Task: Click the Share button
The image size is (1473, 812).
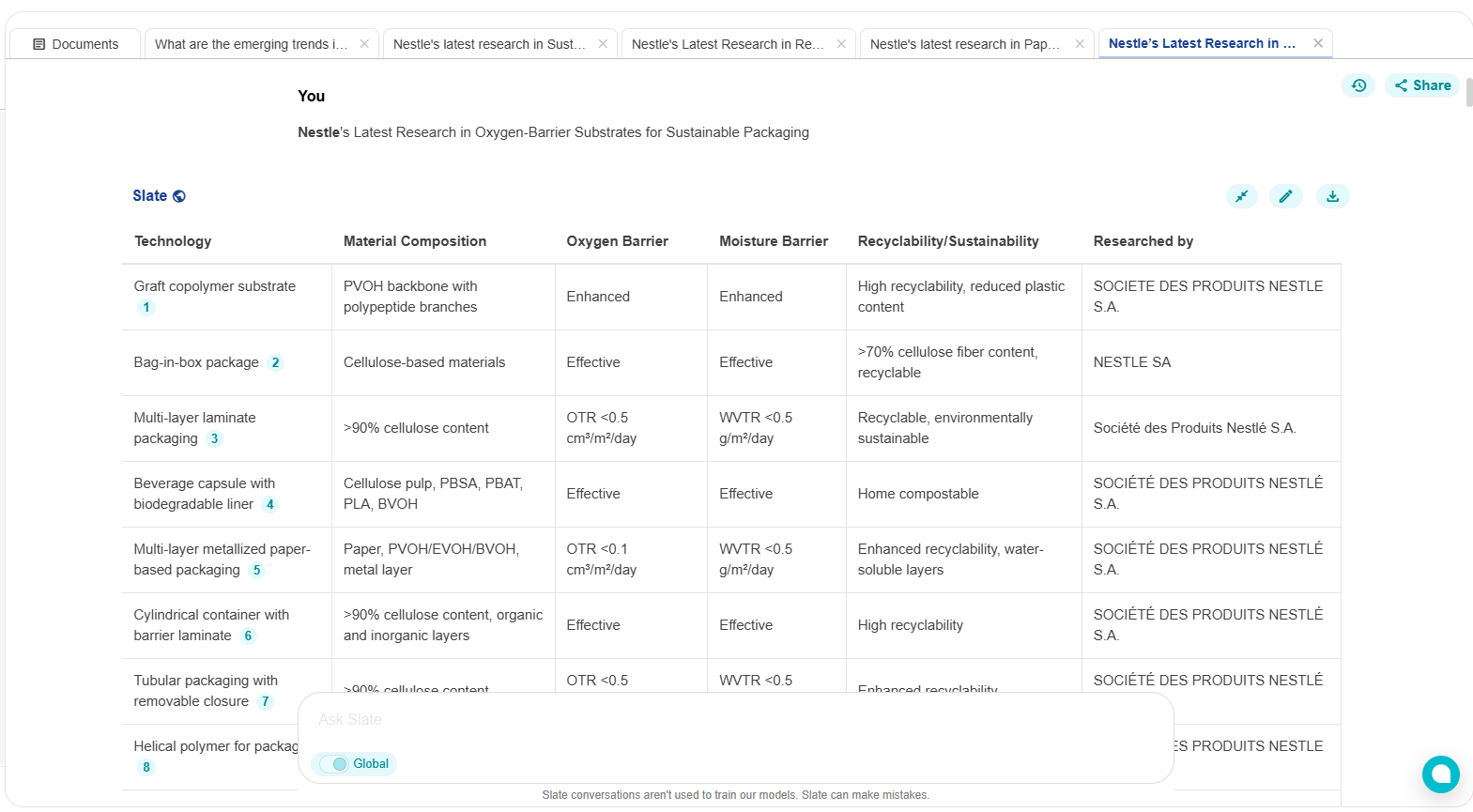Action: pyautogui.click(x=1422, y=85)
